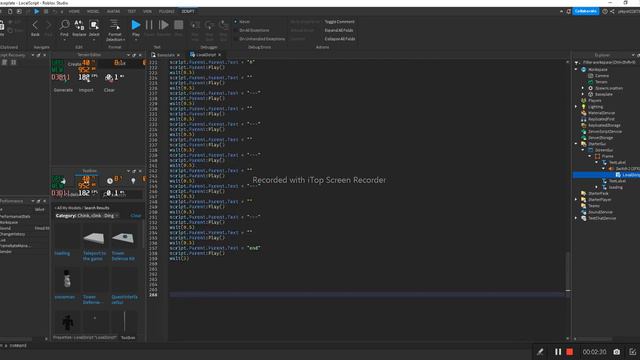The height and width of the screenshot is (360, 640).
Task: Open the SCRIPT ribbon tab
Action: [188, 11]
